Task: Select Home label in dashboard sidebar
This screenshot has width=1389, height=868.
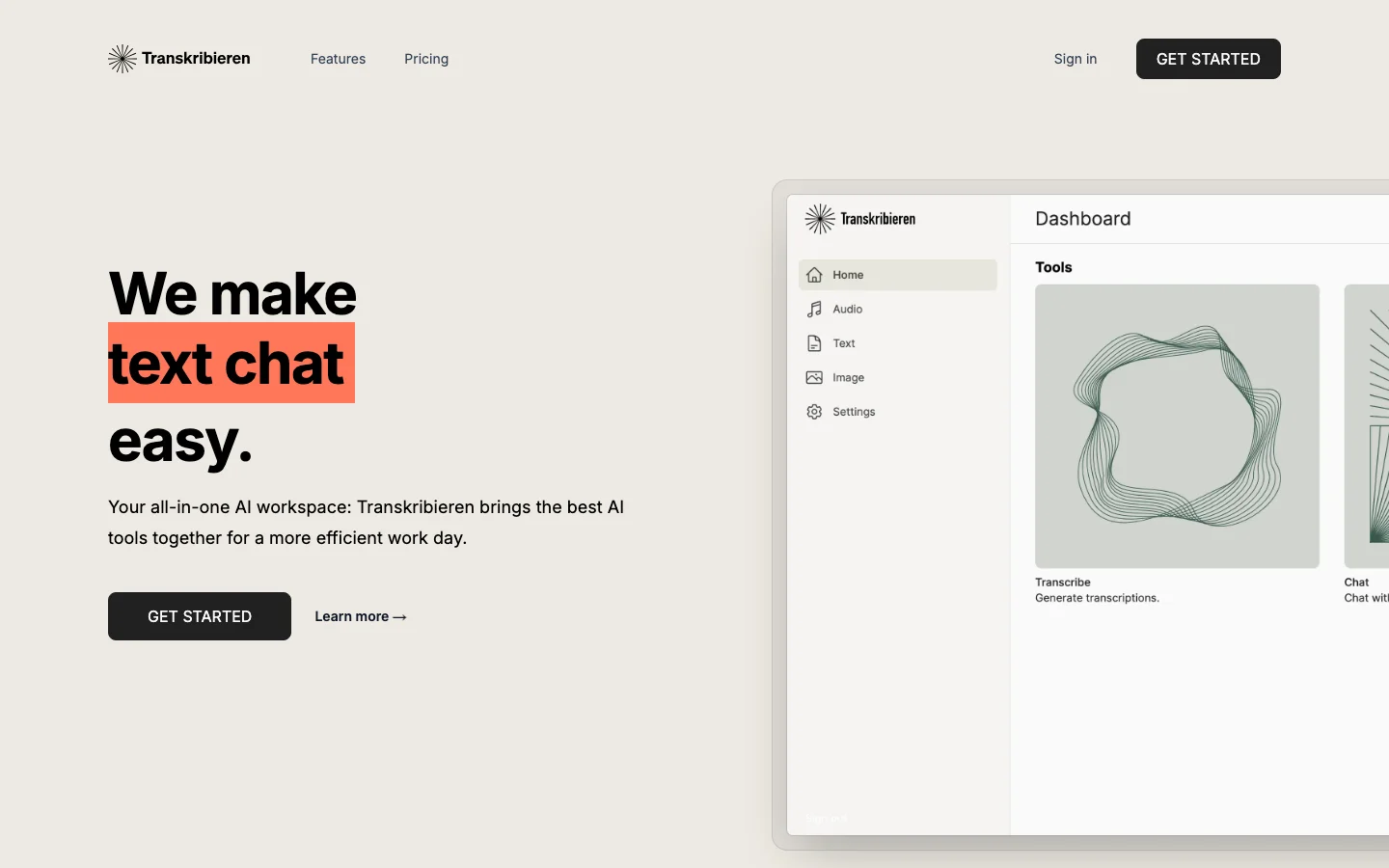Action: click(x=848, y=275)
